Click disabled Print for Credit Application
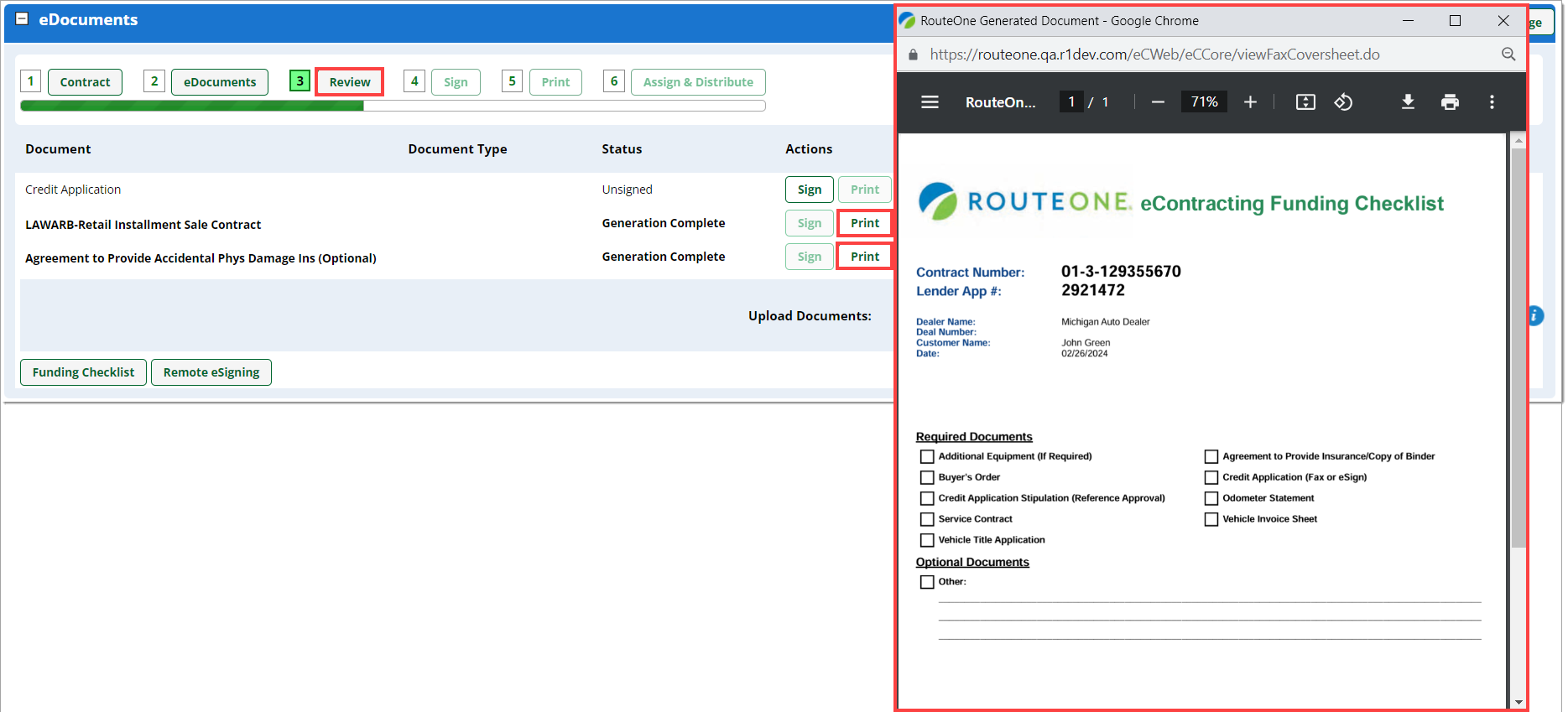 coord(865,190)
